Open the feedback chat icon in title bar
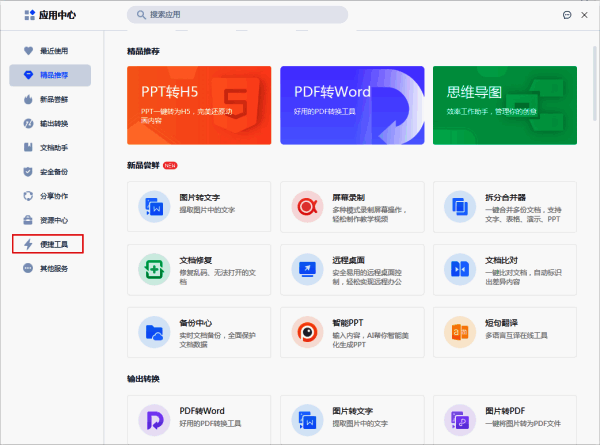Screen dimensions: 600x445 pyautogui.click(x=567, y=15)
